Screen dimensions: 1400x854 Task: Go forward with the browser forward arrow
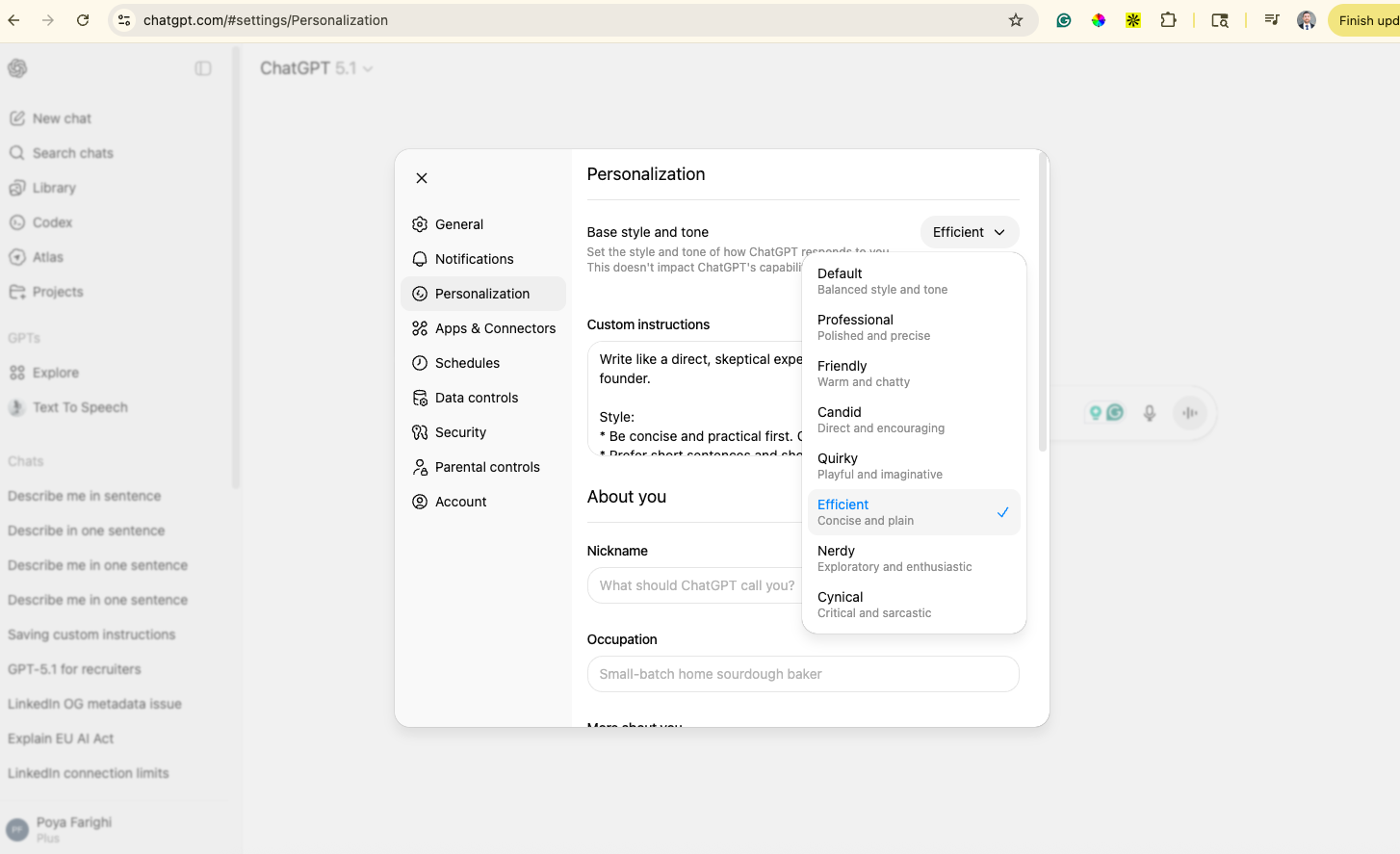[x=48, y=20]
